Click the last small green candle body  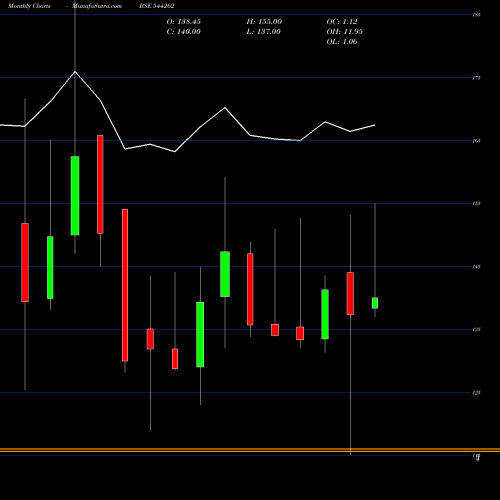[375, 303]
